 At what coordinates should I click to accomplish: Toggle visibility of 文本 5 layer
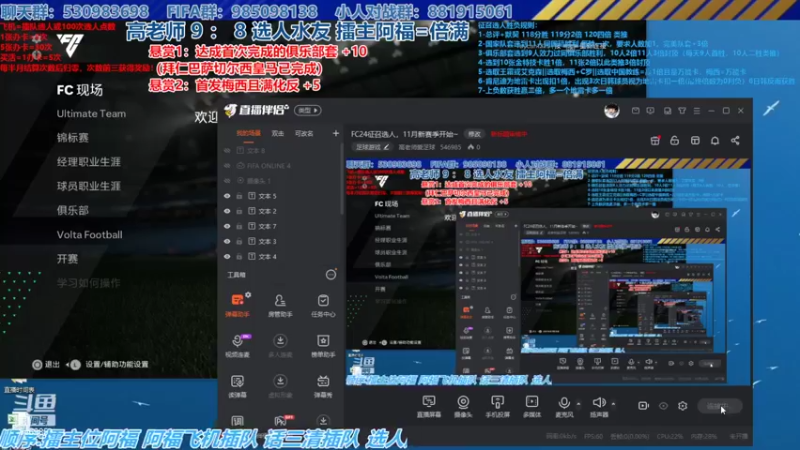point(227,196)
